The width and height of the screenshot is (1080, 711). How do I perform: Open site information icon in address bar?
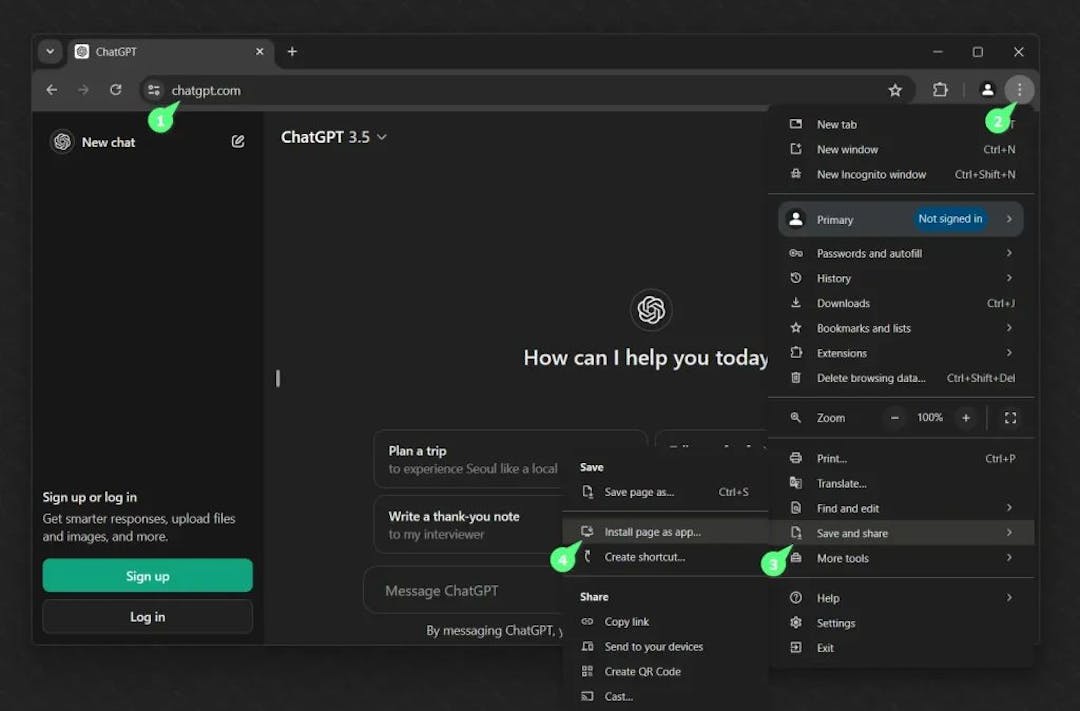tap(154, 90)
